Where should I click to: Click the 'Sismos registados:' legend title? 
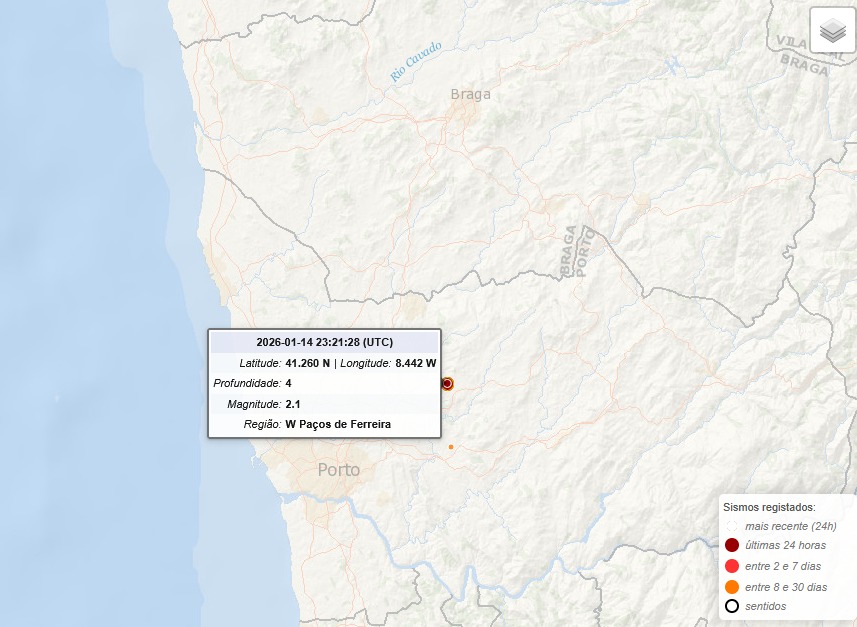click(x=769, y=507)
